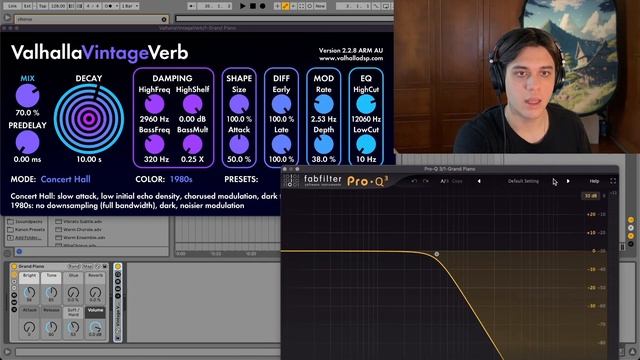The image size is (640, 360).
Task: Open the MODE Concert Hall selector
Action: 66,179
